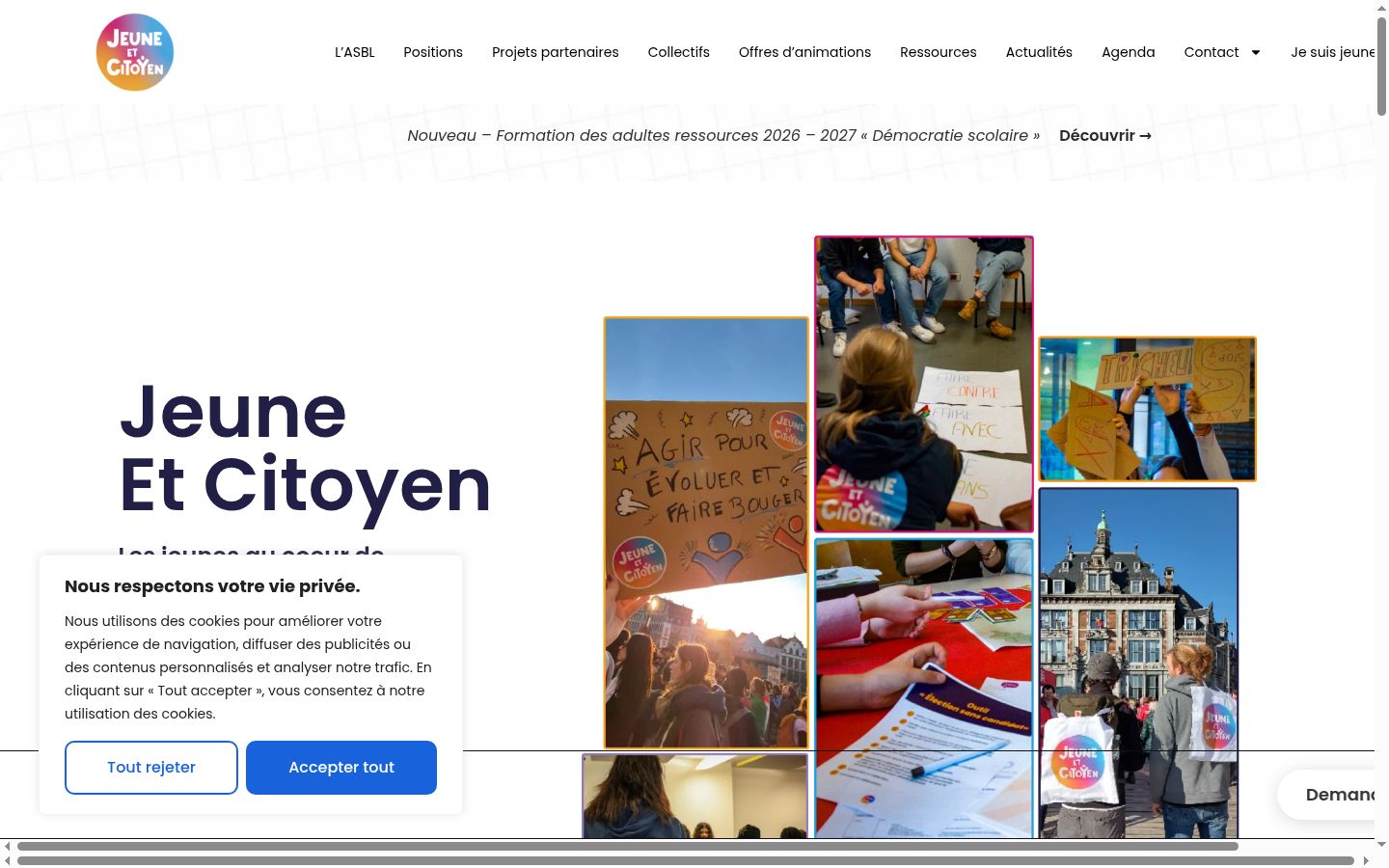Open the Actualités menu item

point(1039,52)
